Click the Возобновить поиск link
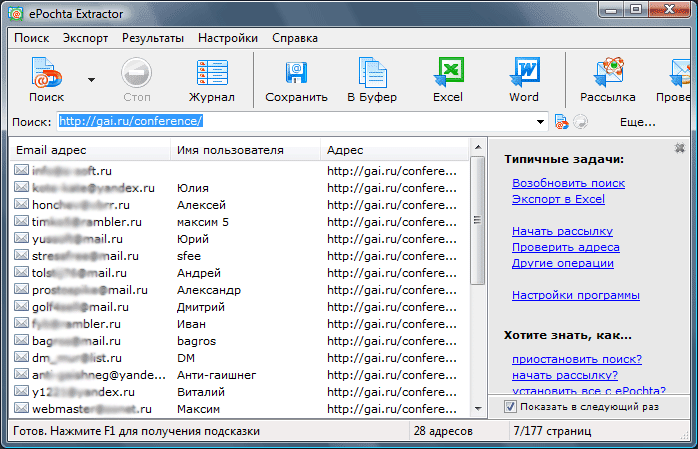Screen dimensions: 698x449 click(x=568, y=183)
